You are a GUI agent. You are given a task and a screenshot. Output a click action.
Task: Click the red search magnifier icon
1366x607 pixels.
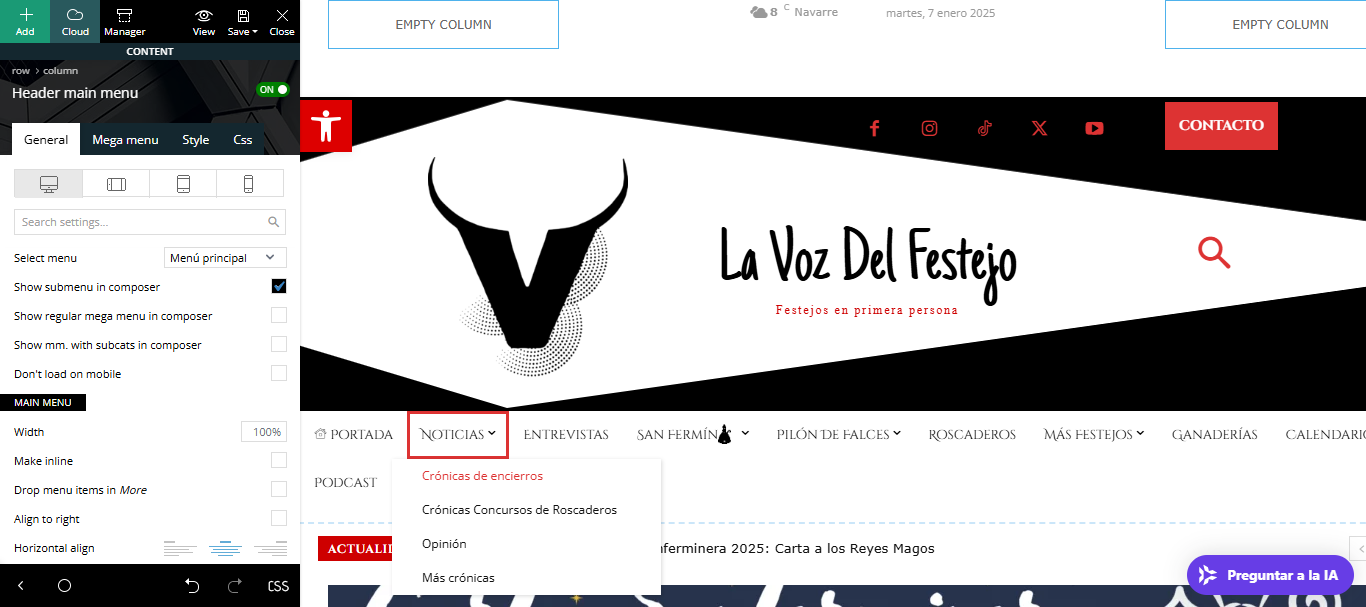click(x=1214, y=252)
